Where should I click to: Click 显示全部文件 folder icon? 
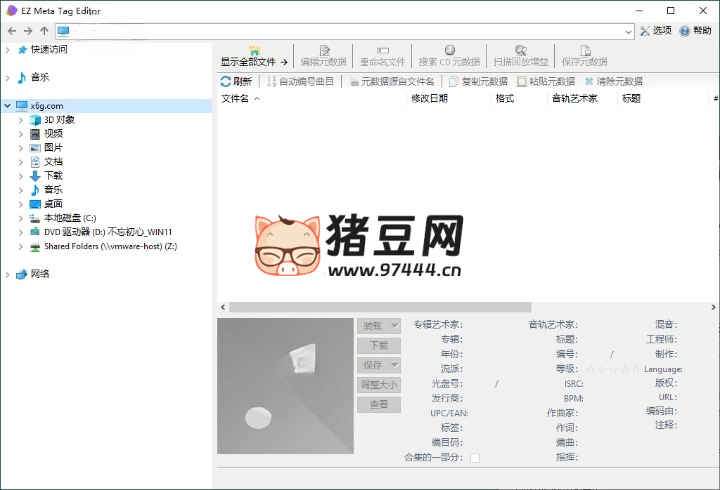coord(254,50)
